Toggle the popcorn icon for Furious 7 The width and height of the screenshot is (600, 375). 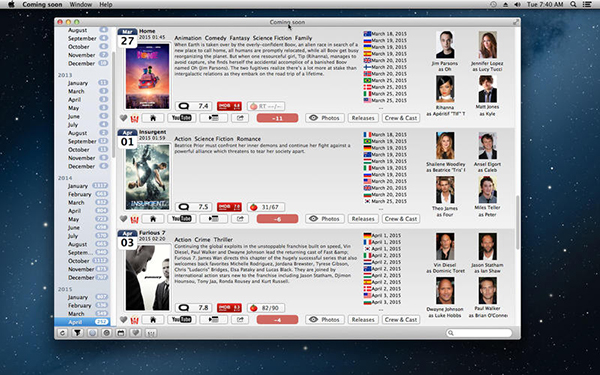[x=134, y=320]
